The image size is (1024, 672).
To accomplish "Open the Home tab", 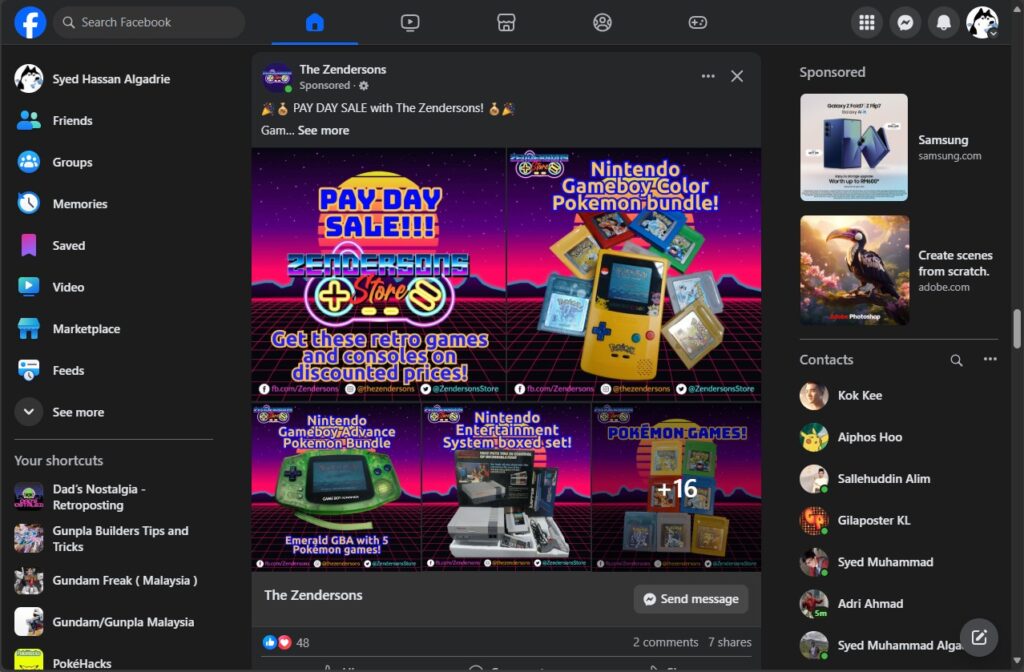I will (x=315, y=23).
